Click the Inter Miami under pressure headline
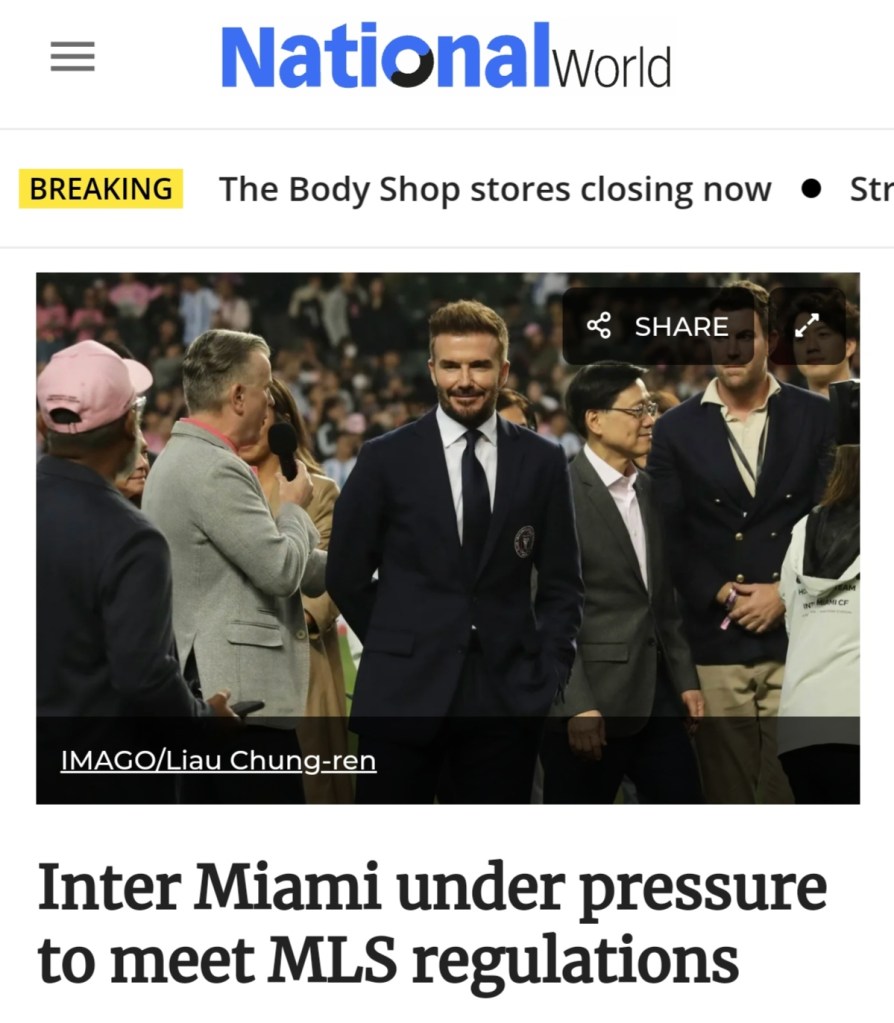 point(432,924)
